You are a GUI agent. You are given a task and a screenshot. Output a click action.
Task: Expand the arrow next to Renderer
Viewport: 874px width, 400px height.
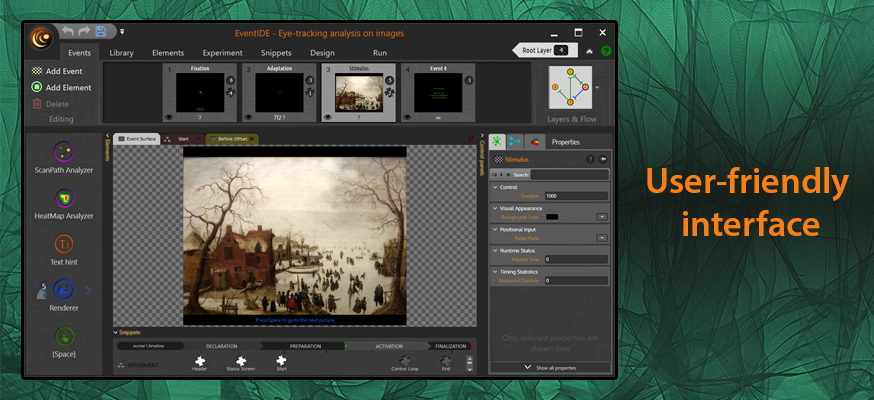coord(88,290)
